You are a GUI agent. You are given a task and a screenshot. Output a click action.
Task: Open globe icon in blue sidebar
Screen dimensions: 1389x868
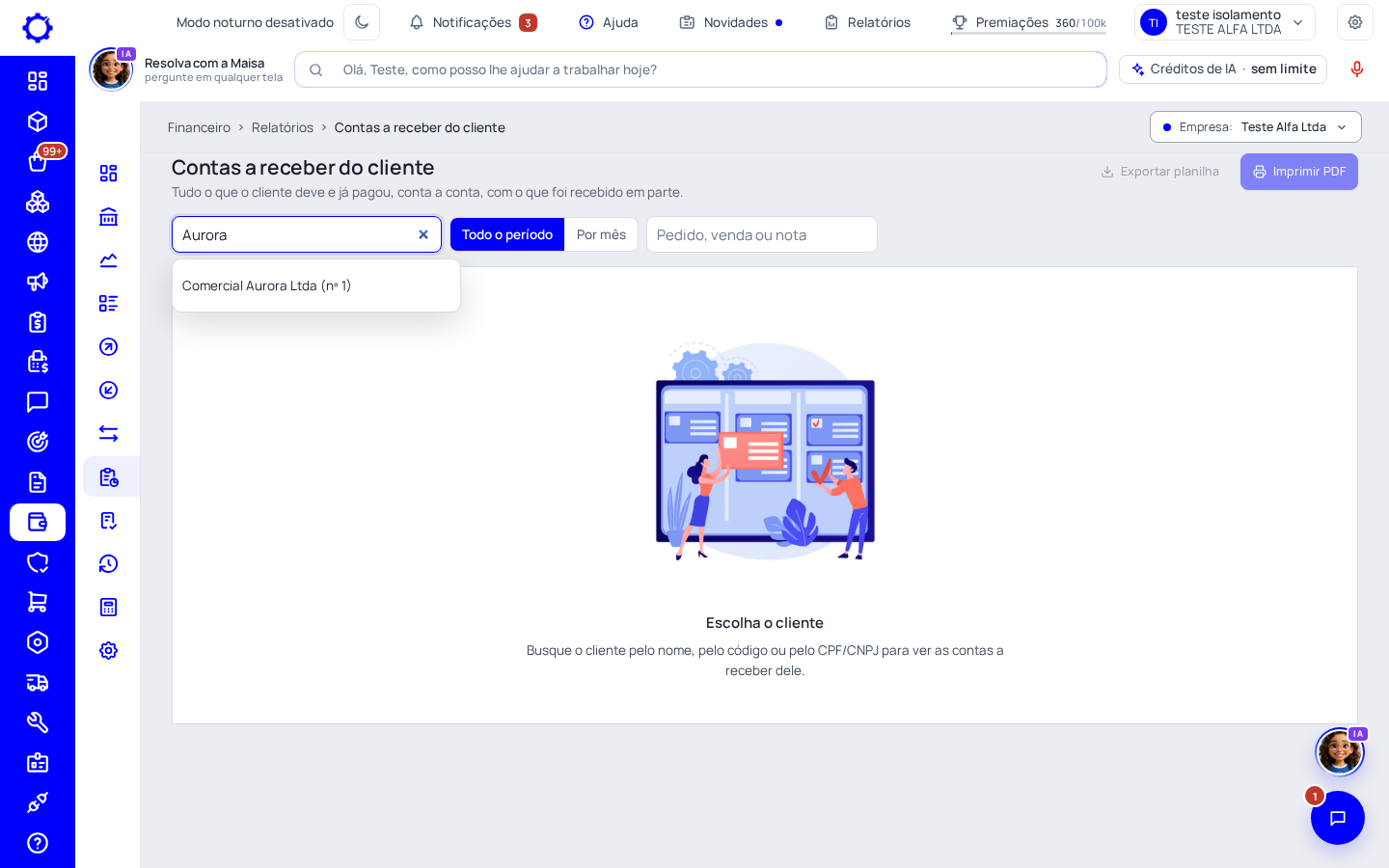pos(38,242)
